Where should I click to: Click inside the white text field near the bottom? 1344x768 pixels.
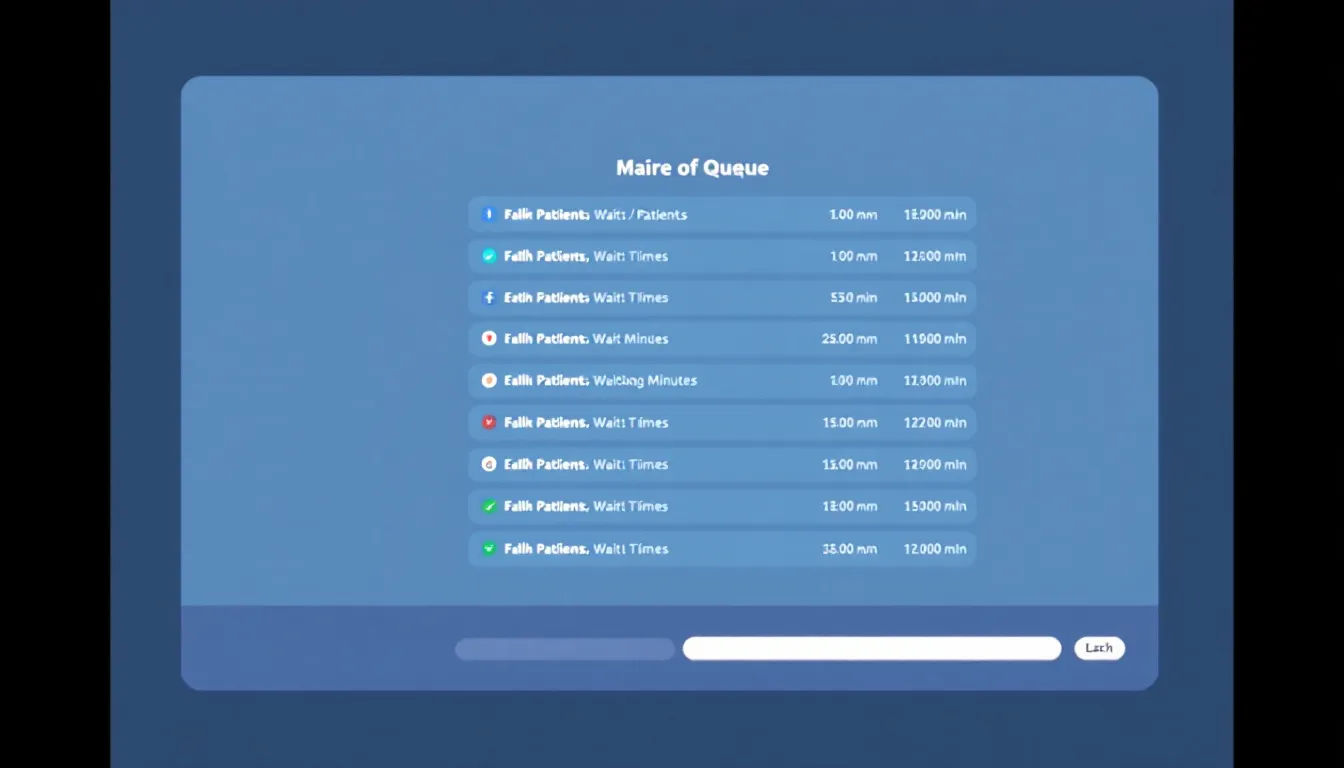(x=871, y=648)
